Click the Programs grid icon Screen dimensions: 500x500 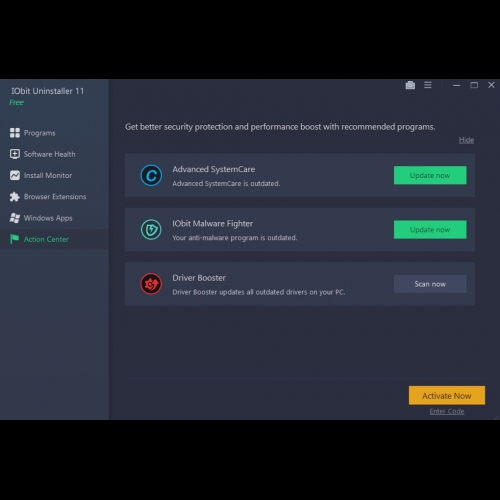pos(15,133)
